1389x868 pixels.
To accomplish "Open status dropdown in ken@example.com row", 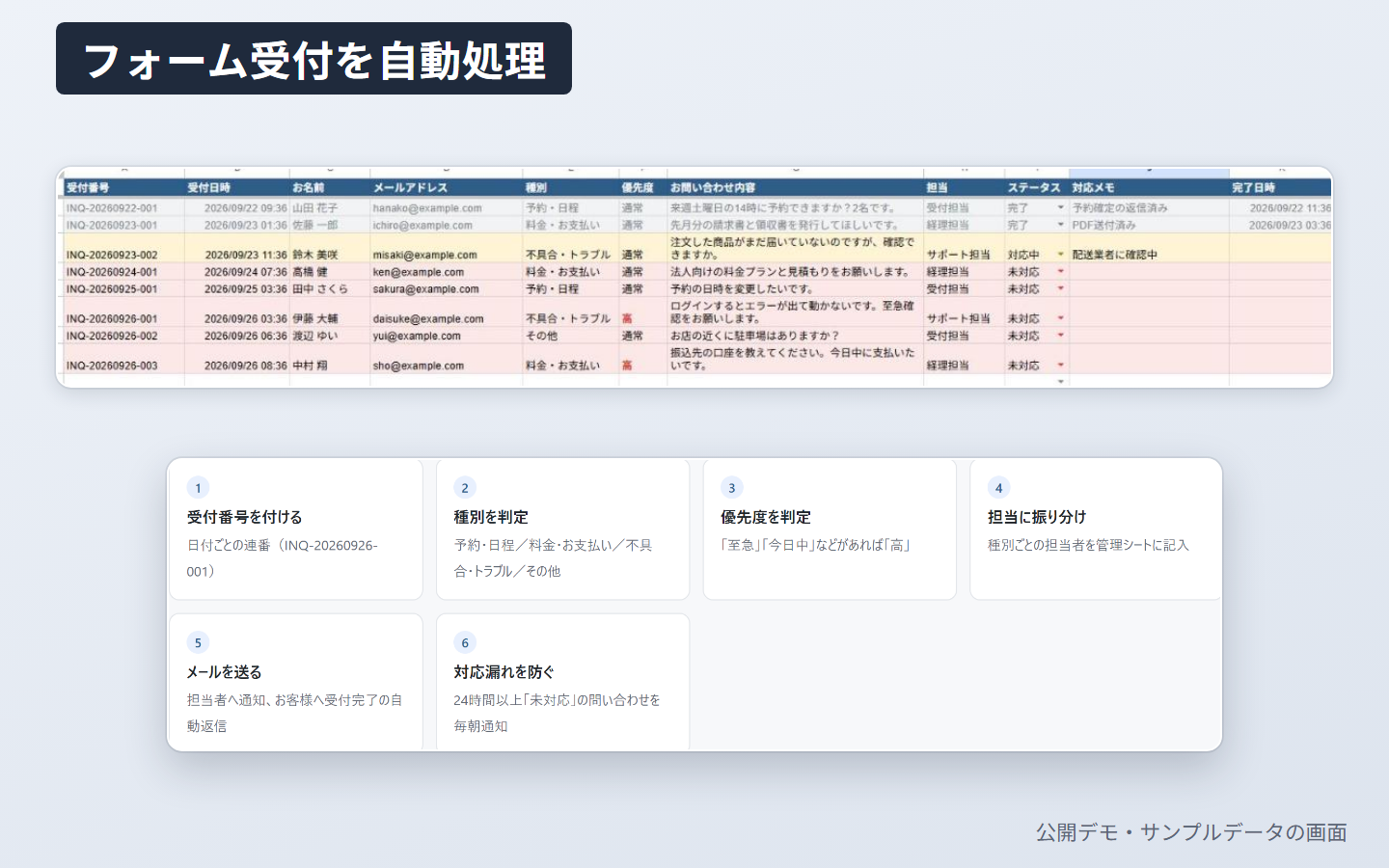I will tap(1061, 272).
